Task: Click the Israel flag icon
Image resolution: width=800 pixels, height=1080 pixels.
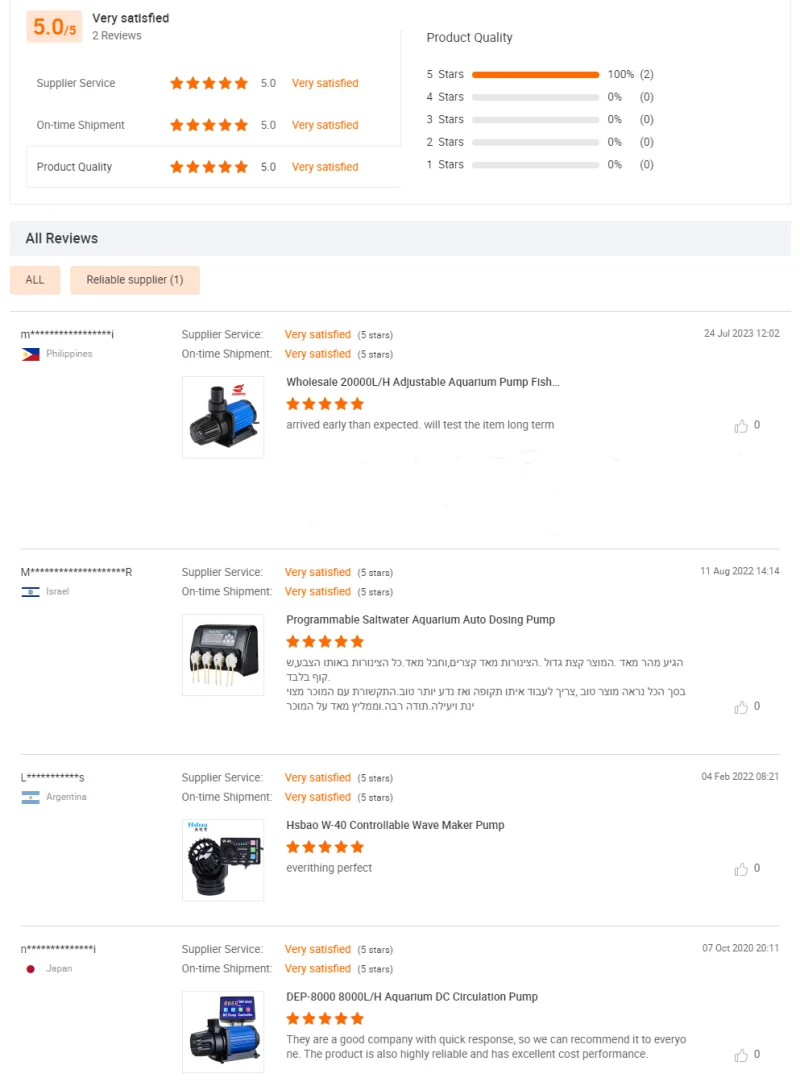Action: pyautogui.click(x=30, y=592)
